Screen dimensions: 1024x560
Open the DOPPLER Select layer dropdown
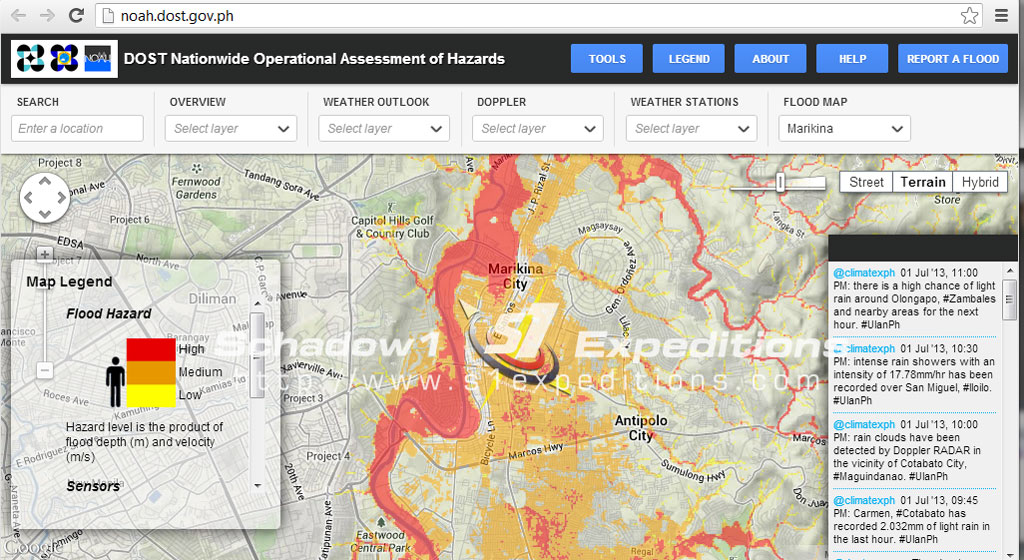click(537, 129)
